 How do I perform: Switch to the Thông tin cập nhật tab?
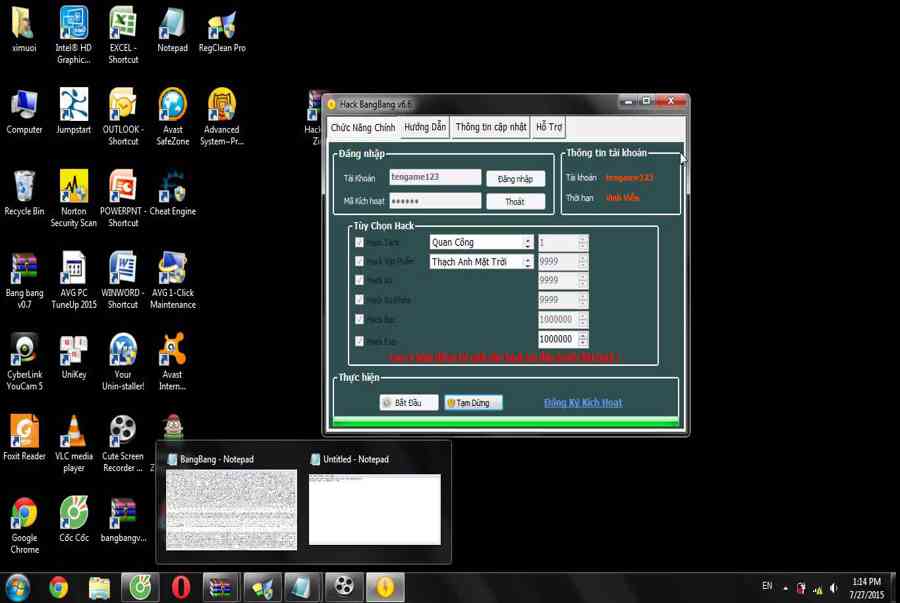point(490,128)
